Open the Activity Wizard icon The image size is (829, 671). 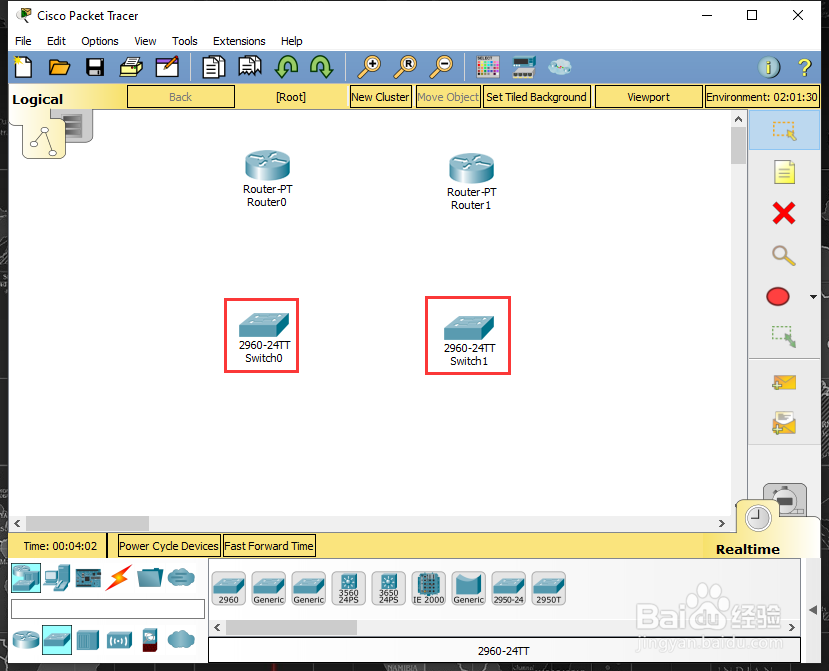[167, 67]
